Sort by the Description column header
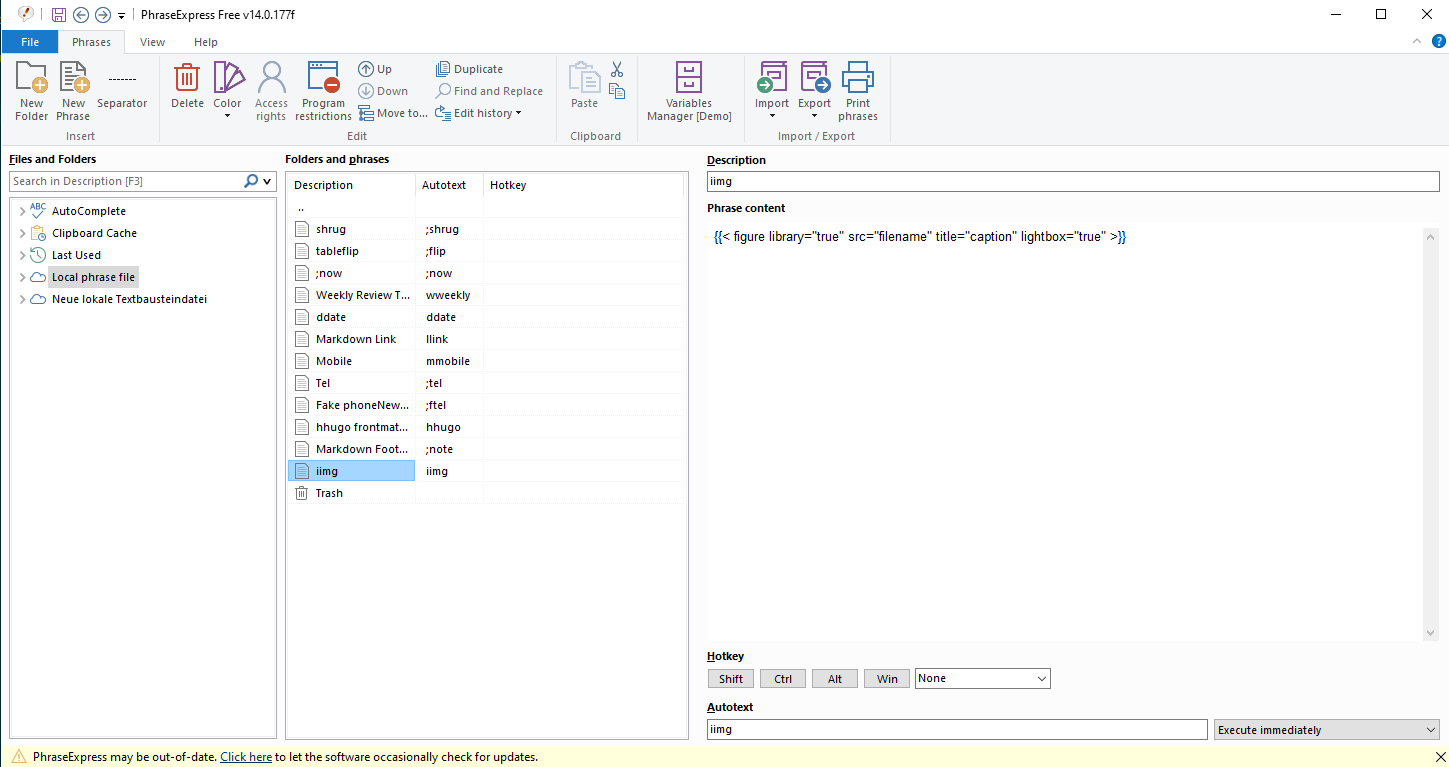The image size is (1449, 767). [352, 185]
